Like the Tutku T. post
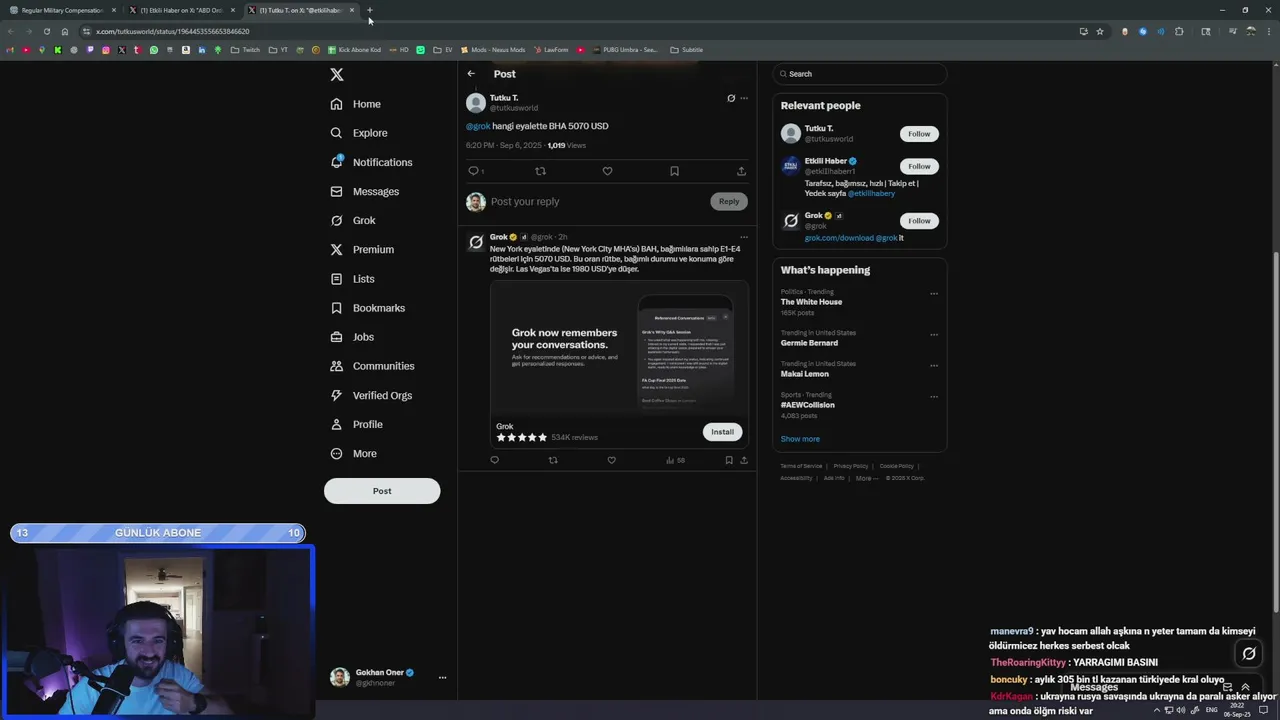 607,171
